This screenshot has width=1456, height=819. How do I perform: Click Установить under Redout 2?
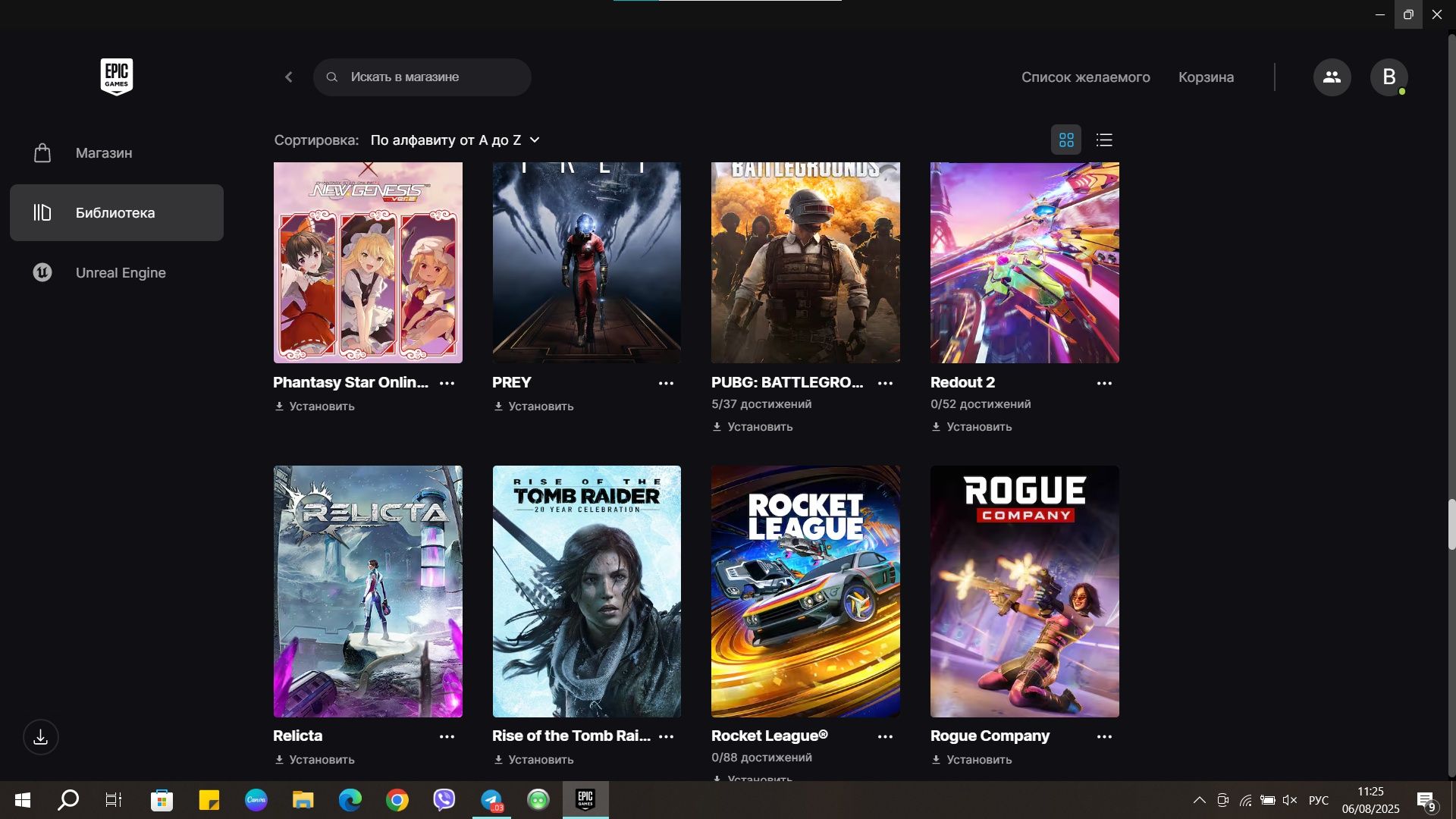972,427
